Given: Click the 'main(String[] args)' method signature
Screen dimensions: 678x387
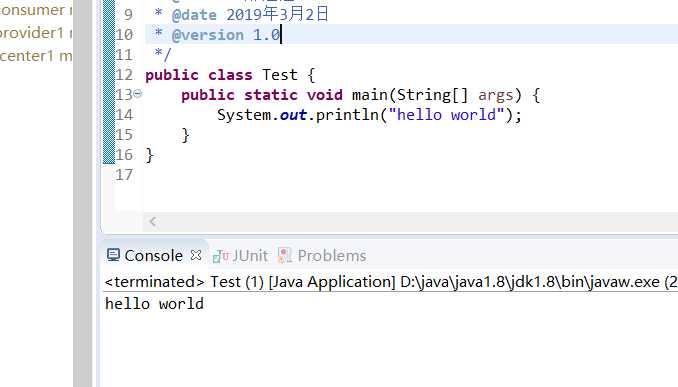Looking at the screenshot, I should 437,95.
